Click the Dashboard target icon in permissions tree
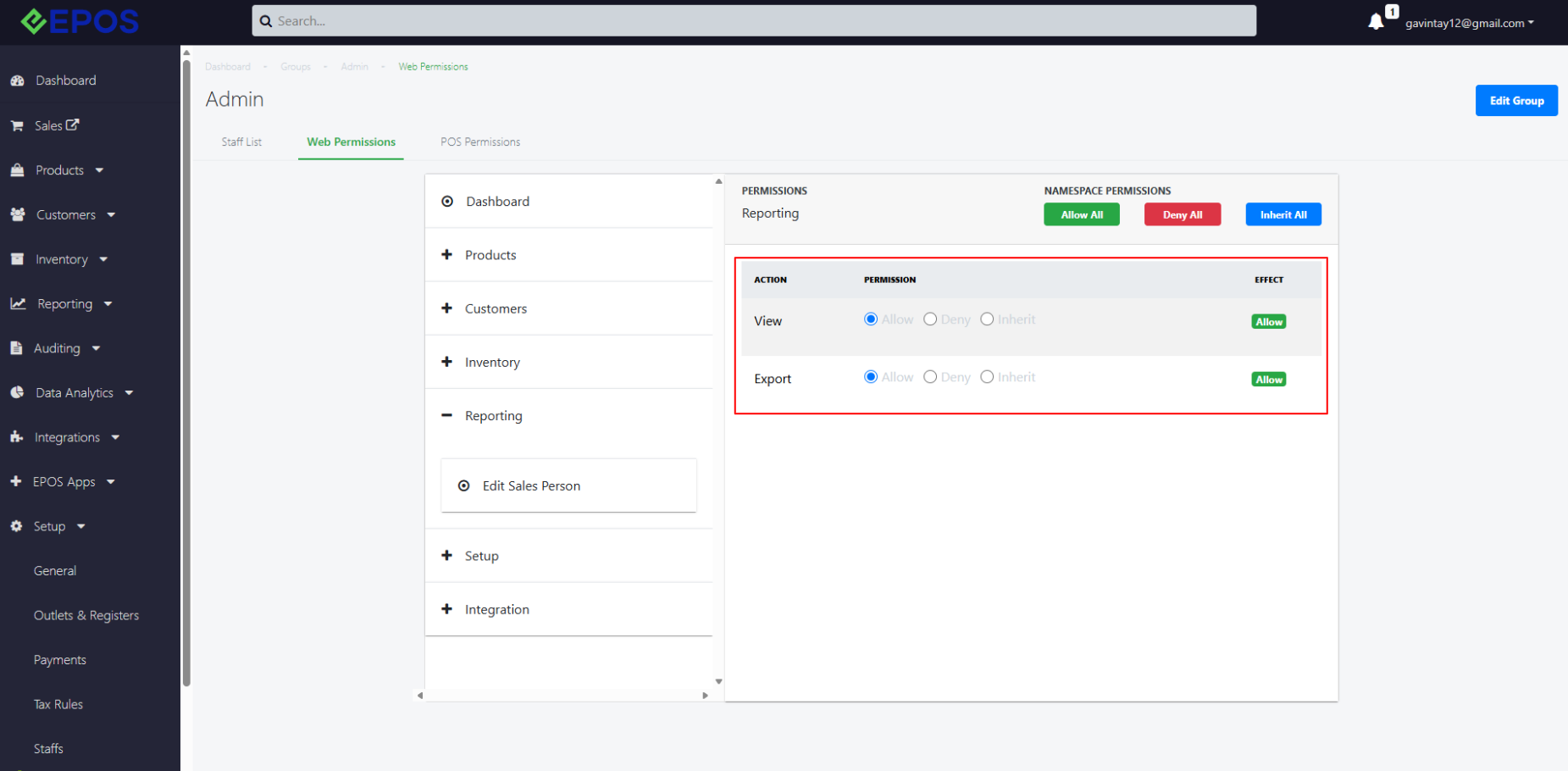 coord(447,202)
